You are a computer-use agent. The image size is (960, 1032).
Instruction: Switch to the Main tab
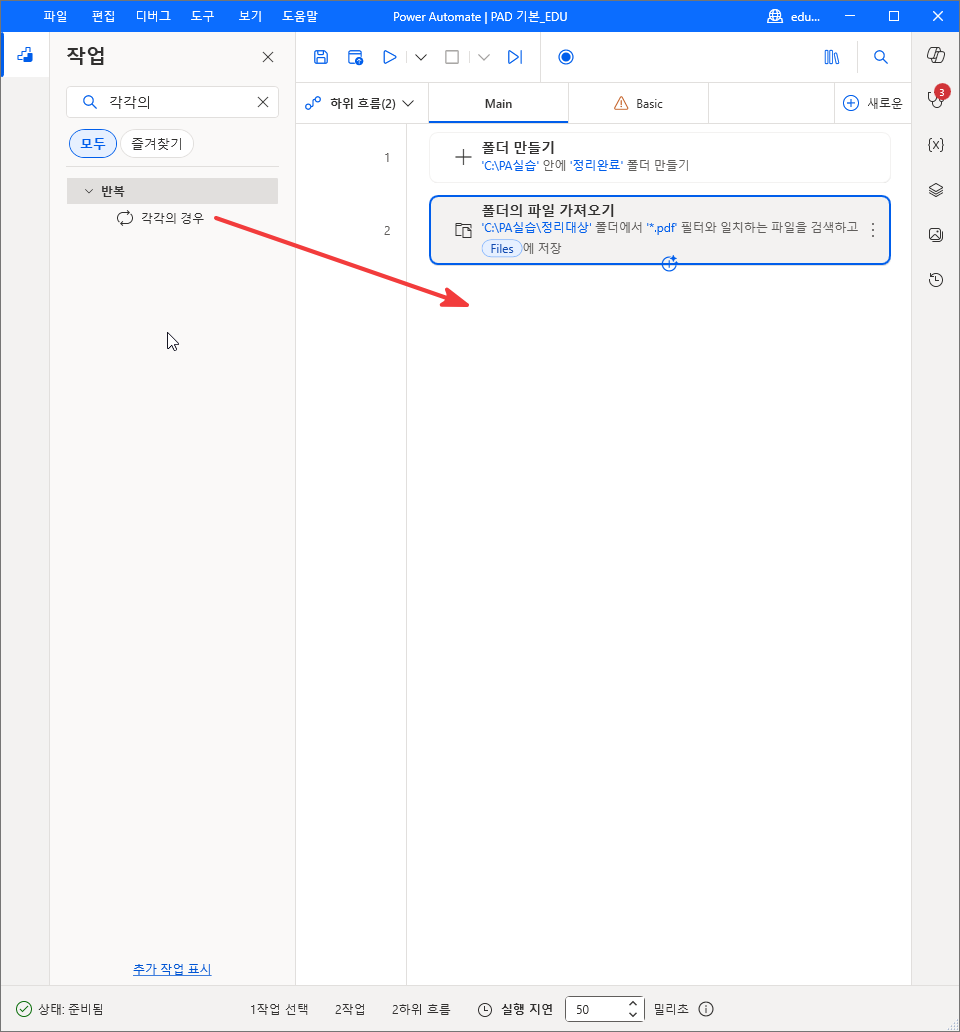[x=498, y=103]
